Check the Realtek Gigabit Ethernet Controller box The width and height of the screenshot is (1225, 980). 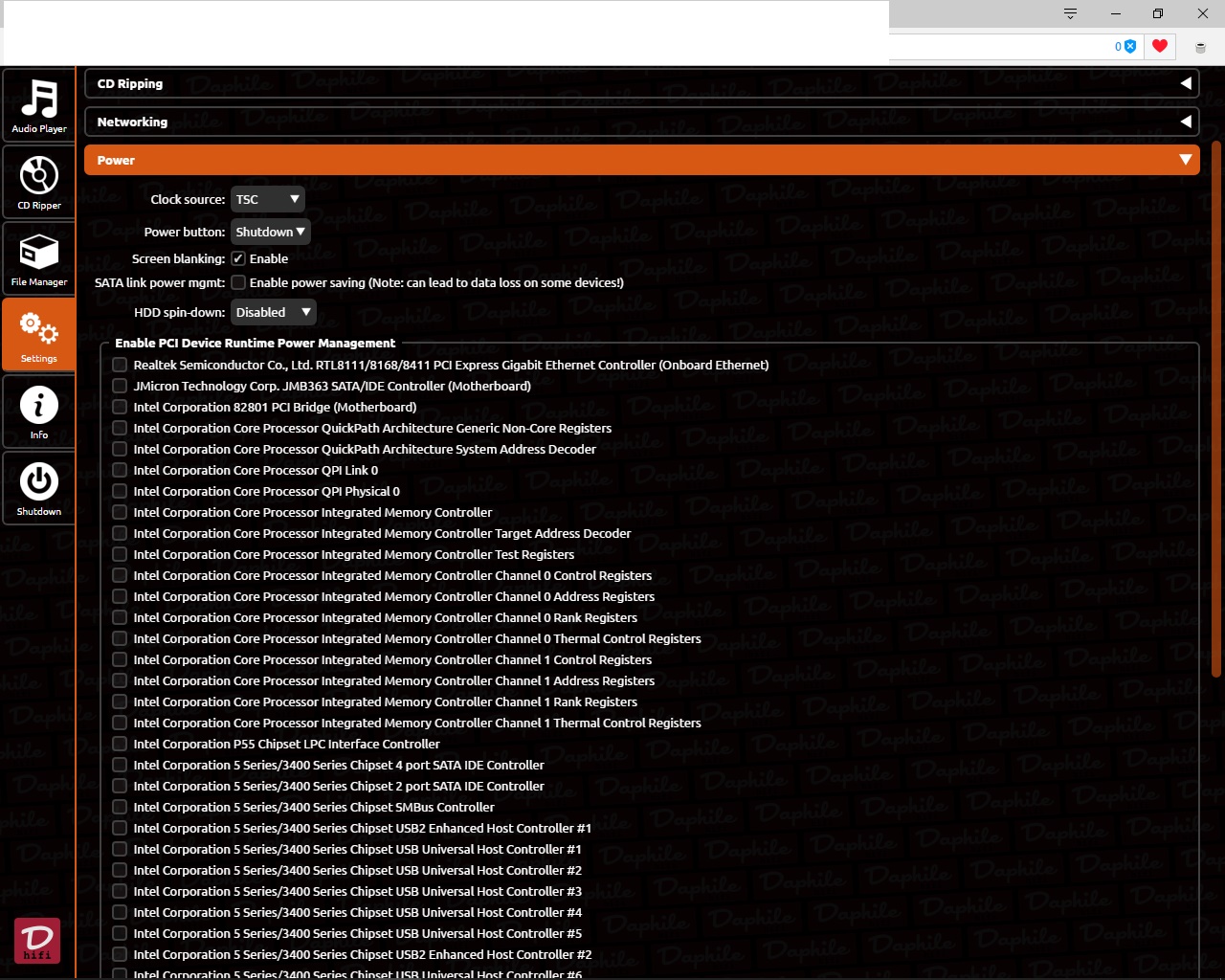[120, 365]
